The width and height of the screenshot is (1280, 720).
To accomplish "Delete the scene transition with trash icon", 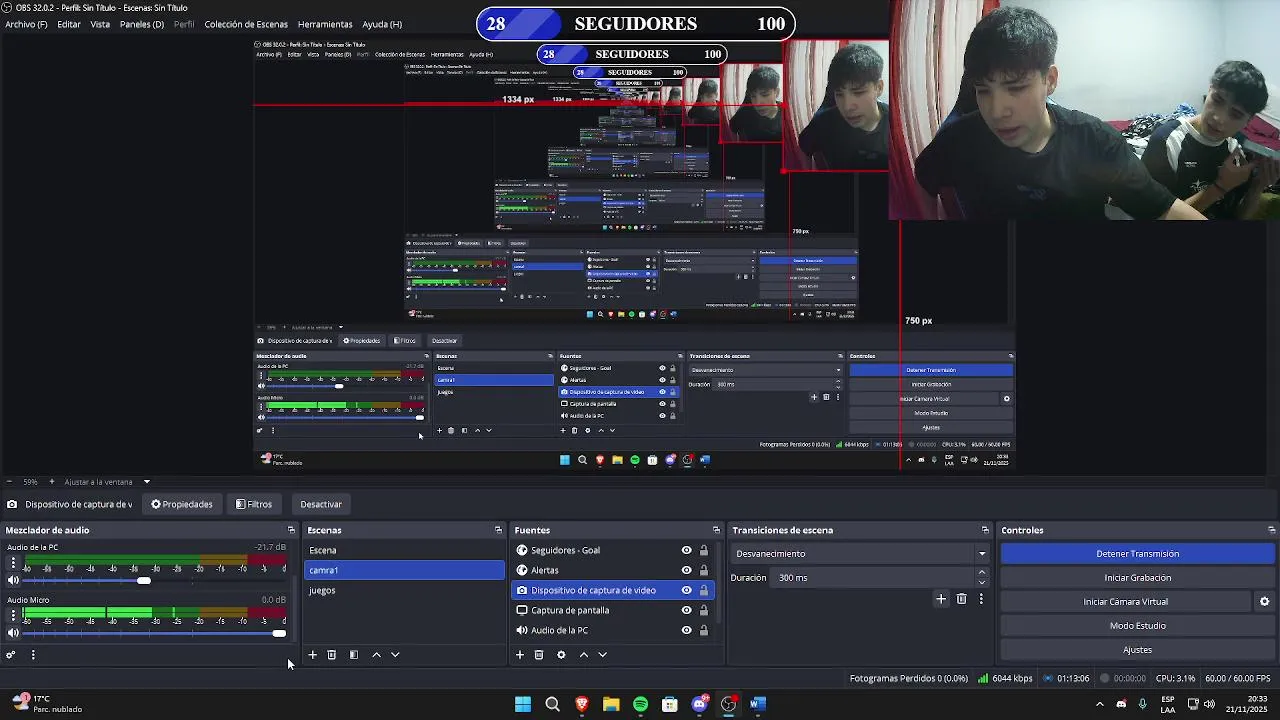I will 962,599.
